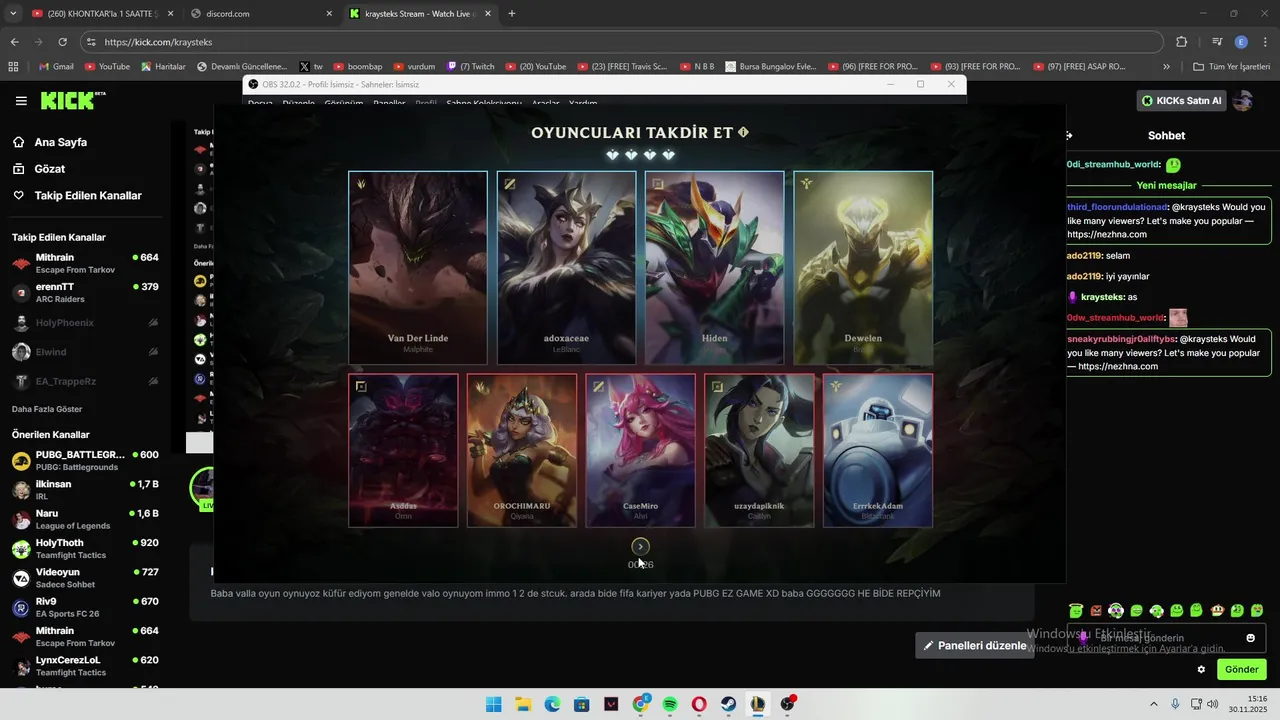Open chat settings gear icon
1280x720 pixels.
(x=1202, y=669)
